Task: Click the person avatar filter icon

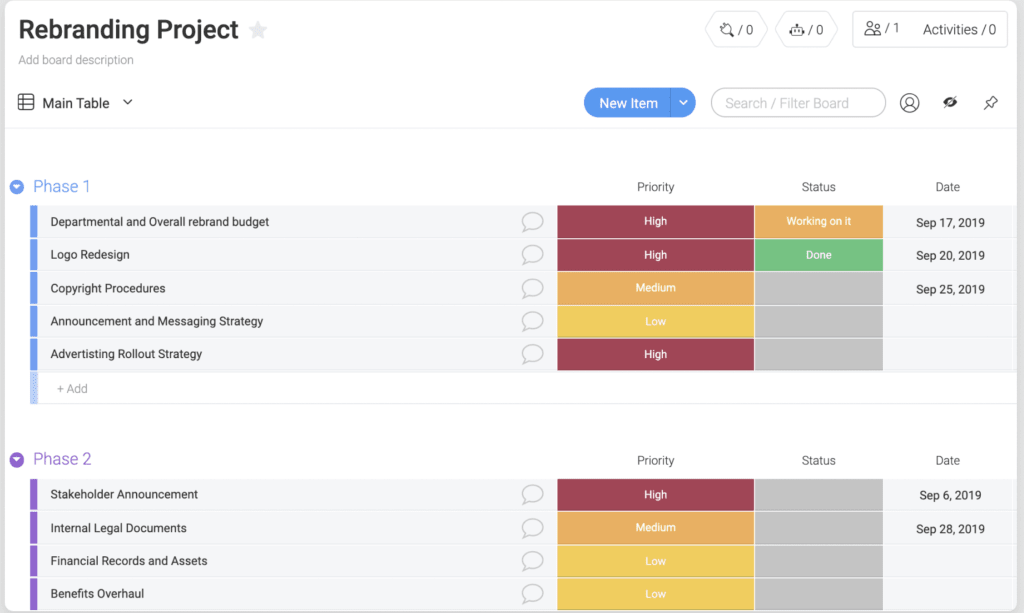Action: coord(909,102)
